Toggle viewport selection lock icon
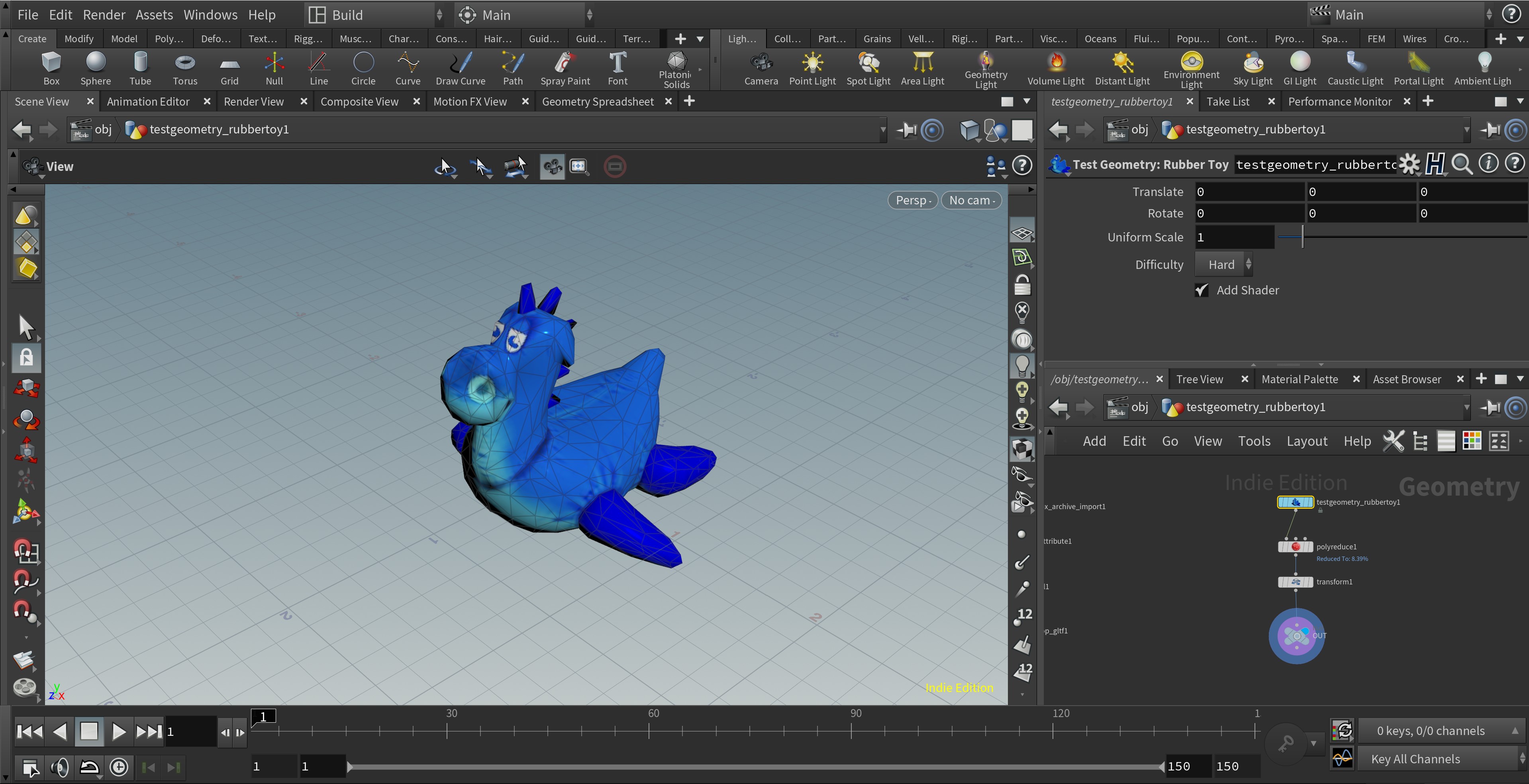This screenshot has height=784, width=1529. 25,357
